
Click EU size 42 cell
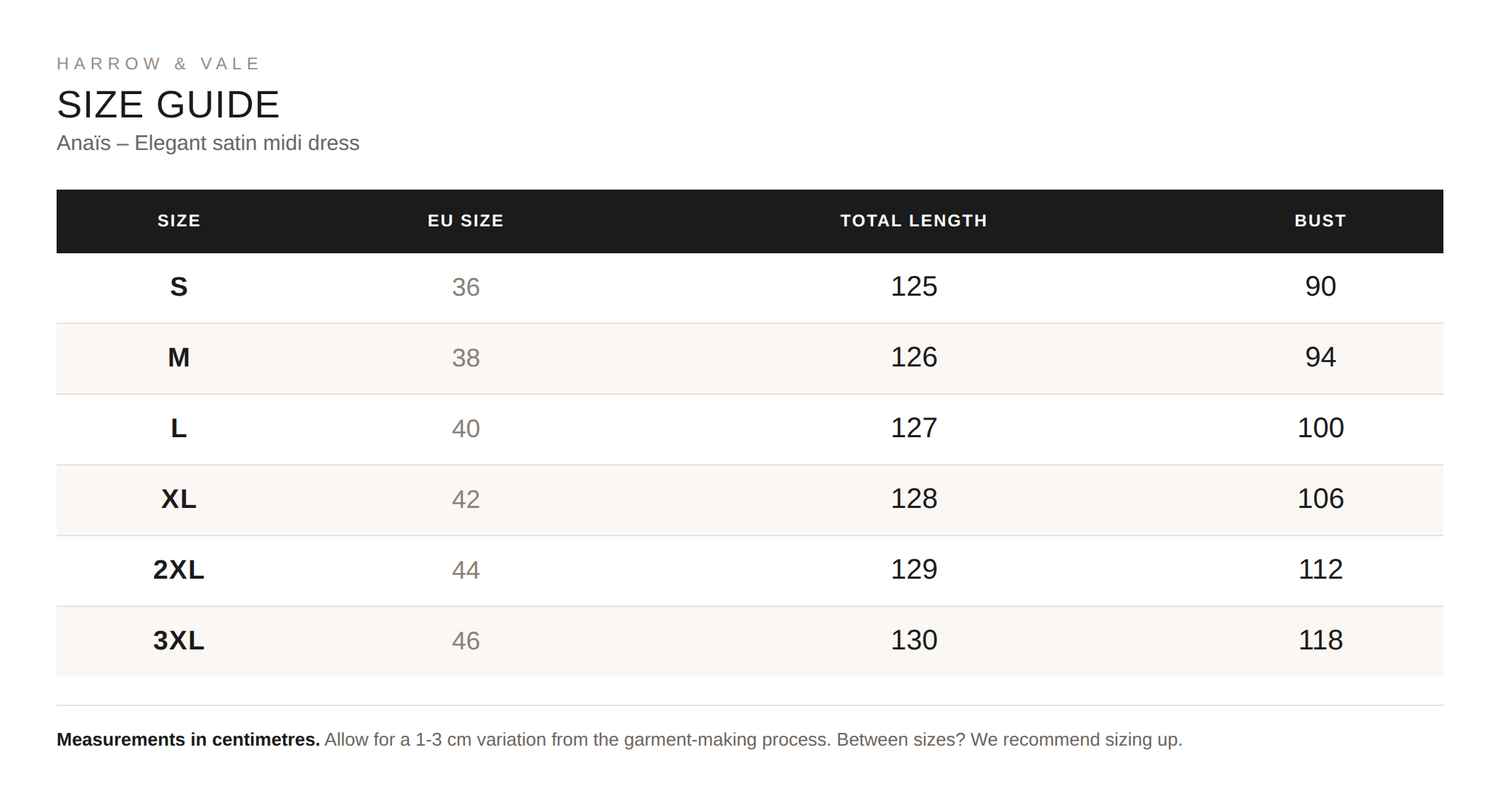pos(466,499)
